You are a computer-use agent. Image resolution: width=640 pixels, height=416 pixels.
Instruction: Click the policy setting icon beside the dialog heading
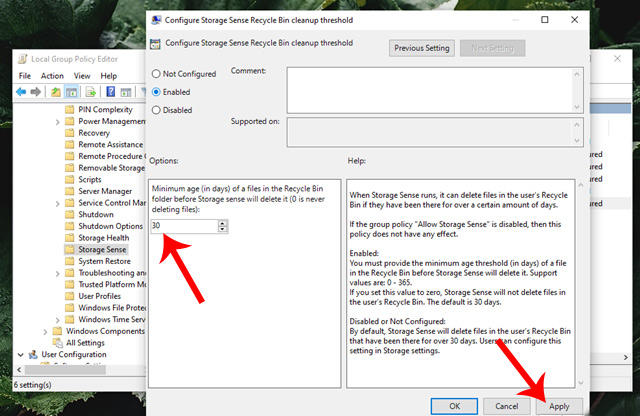[155, 44]
